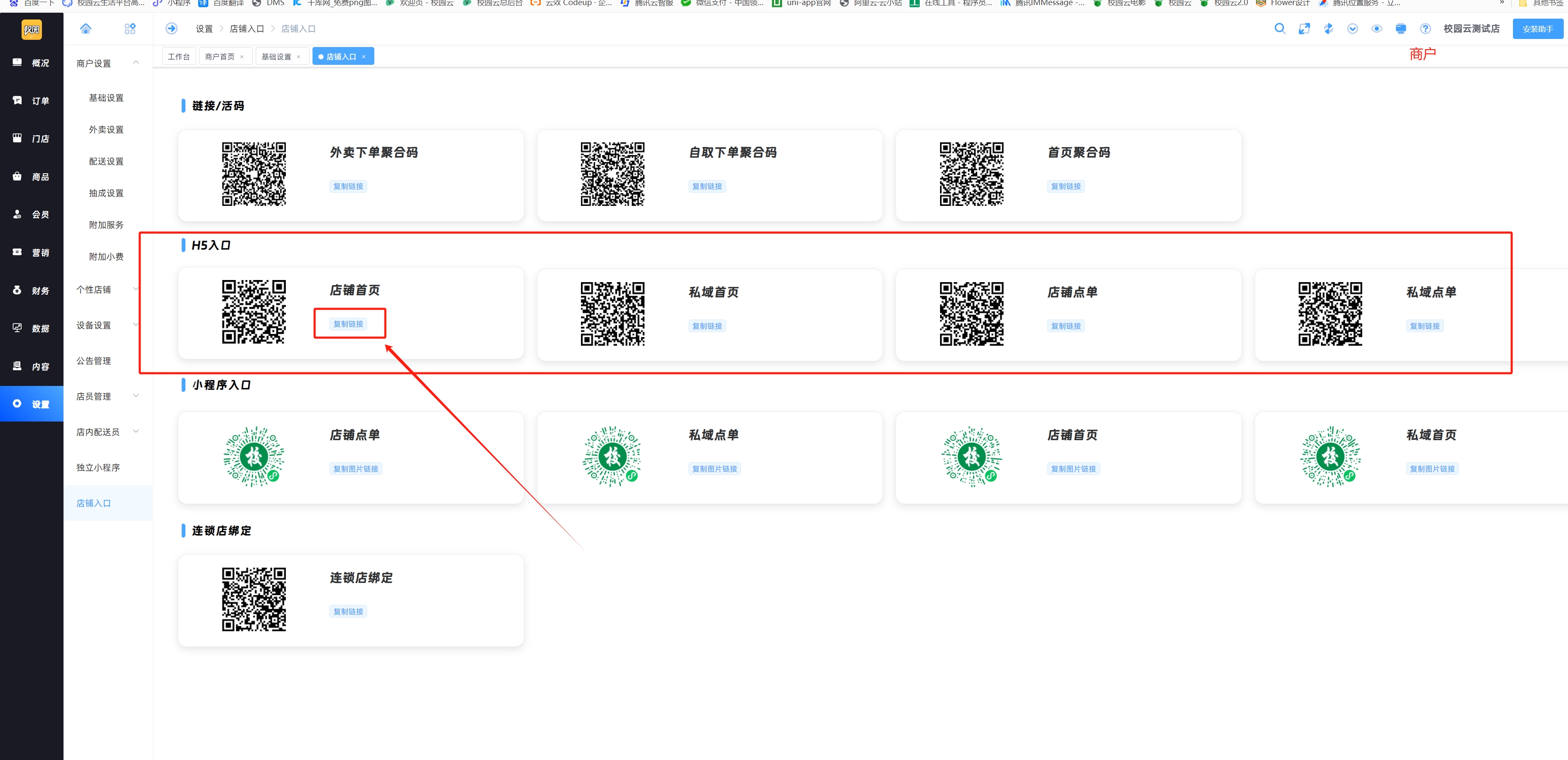This screenshot has width=1568, height=760.
Task: Expand the 店员管理 menu group
Action: point(108,397)
